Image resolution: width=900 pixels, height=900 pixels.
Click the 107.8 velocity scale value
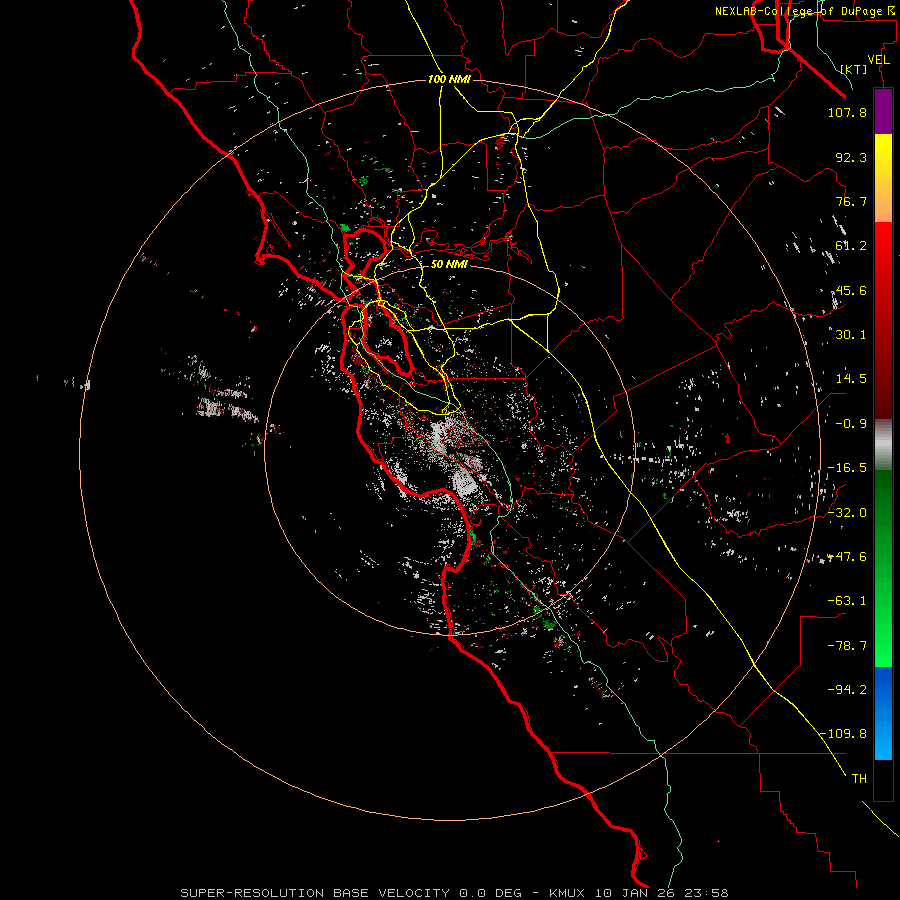tap(847, 112)
